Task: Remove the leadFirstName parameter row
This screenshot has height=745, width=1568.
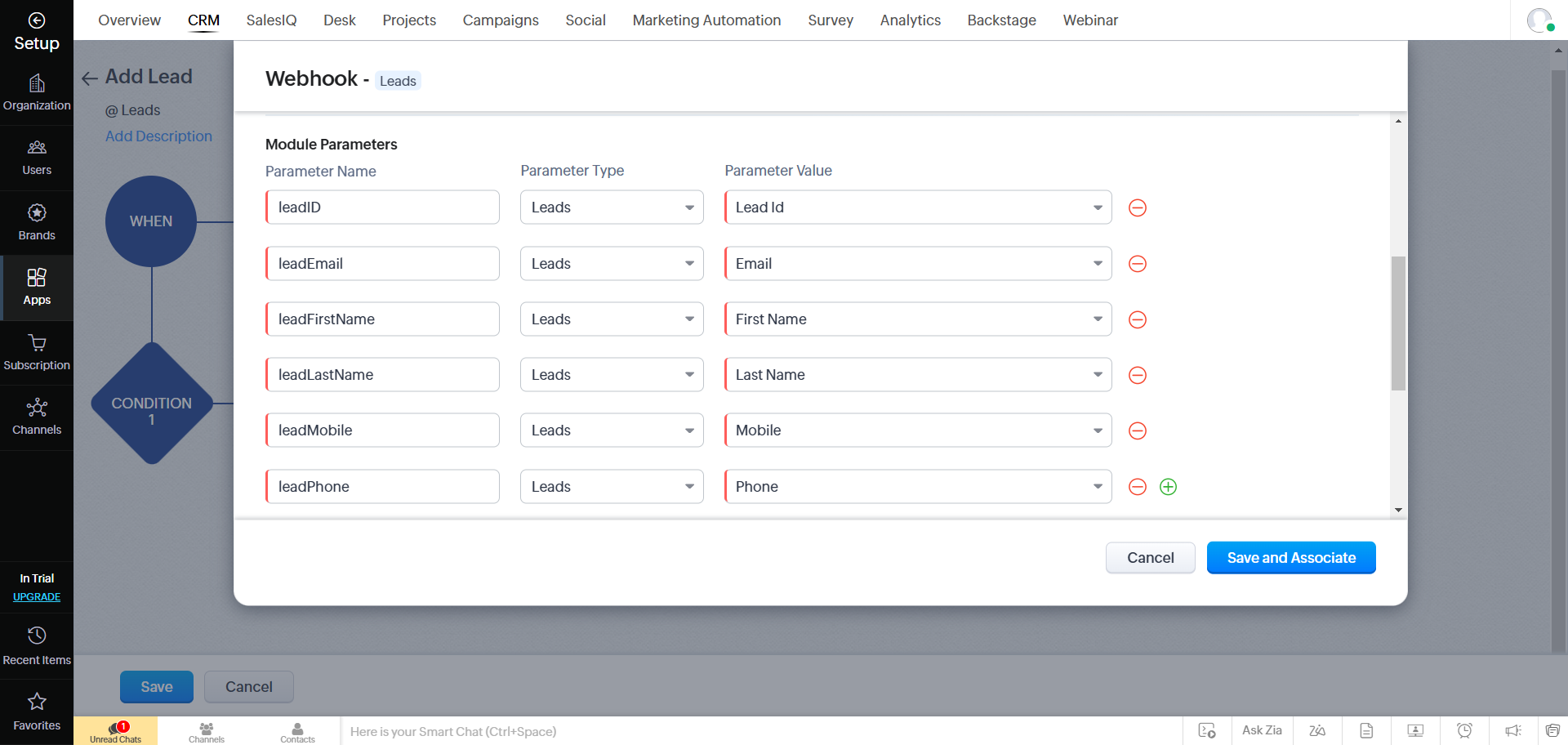Action: click(1137, 319)
